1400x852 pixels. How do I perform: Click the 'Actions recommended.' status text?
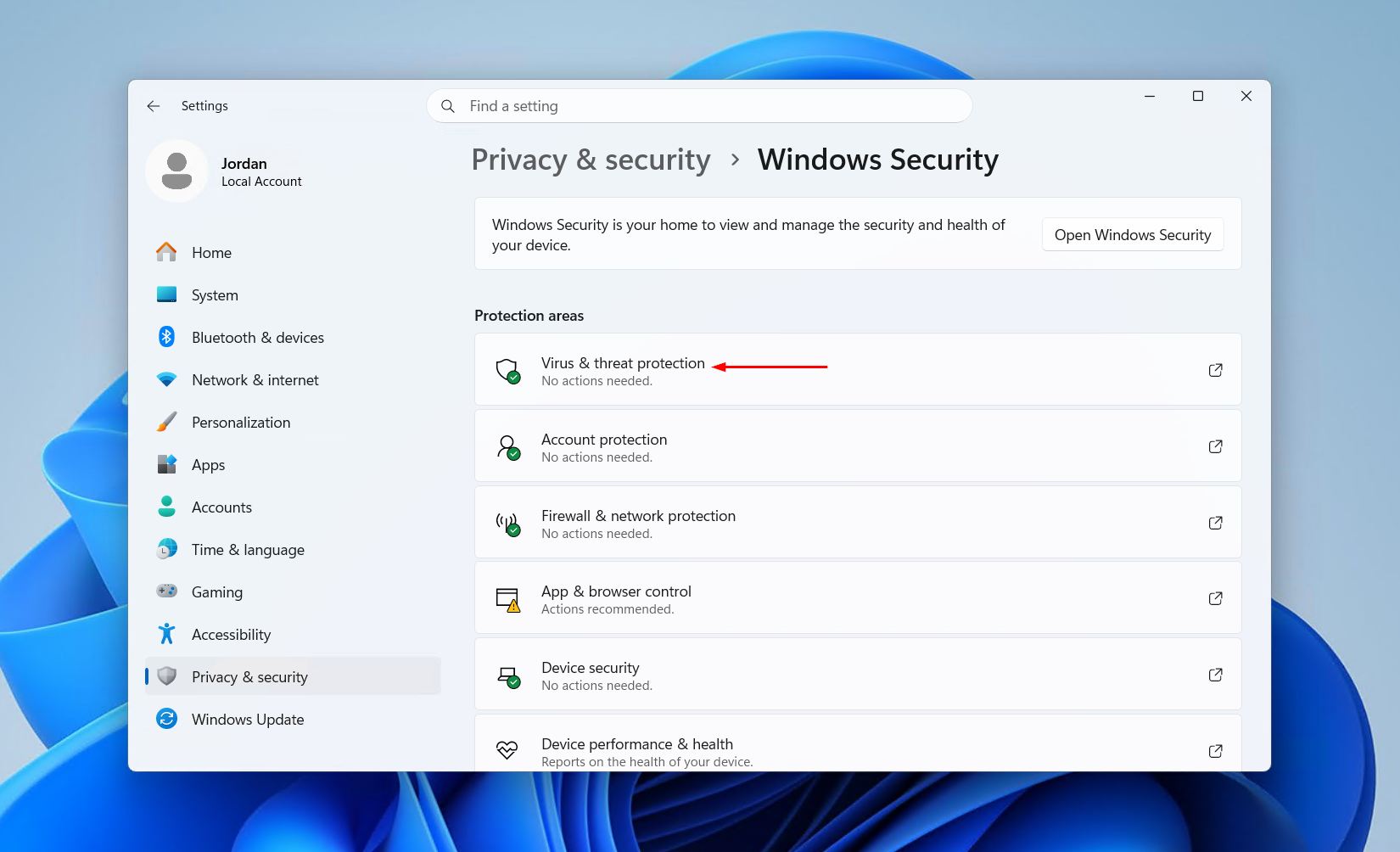click(608, 609)
